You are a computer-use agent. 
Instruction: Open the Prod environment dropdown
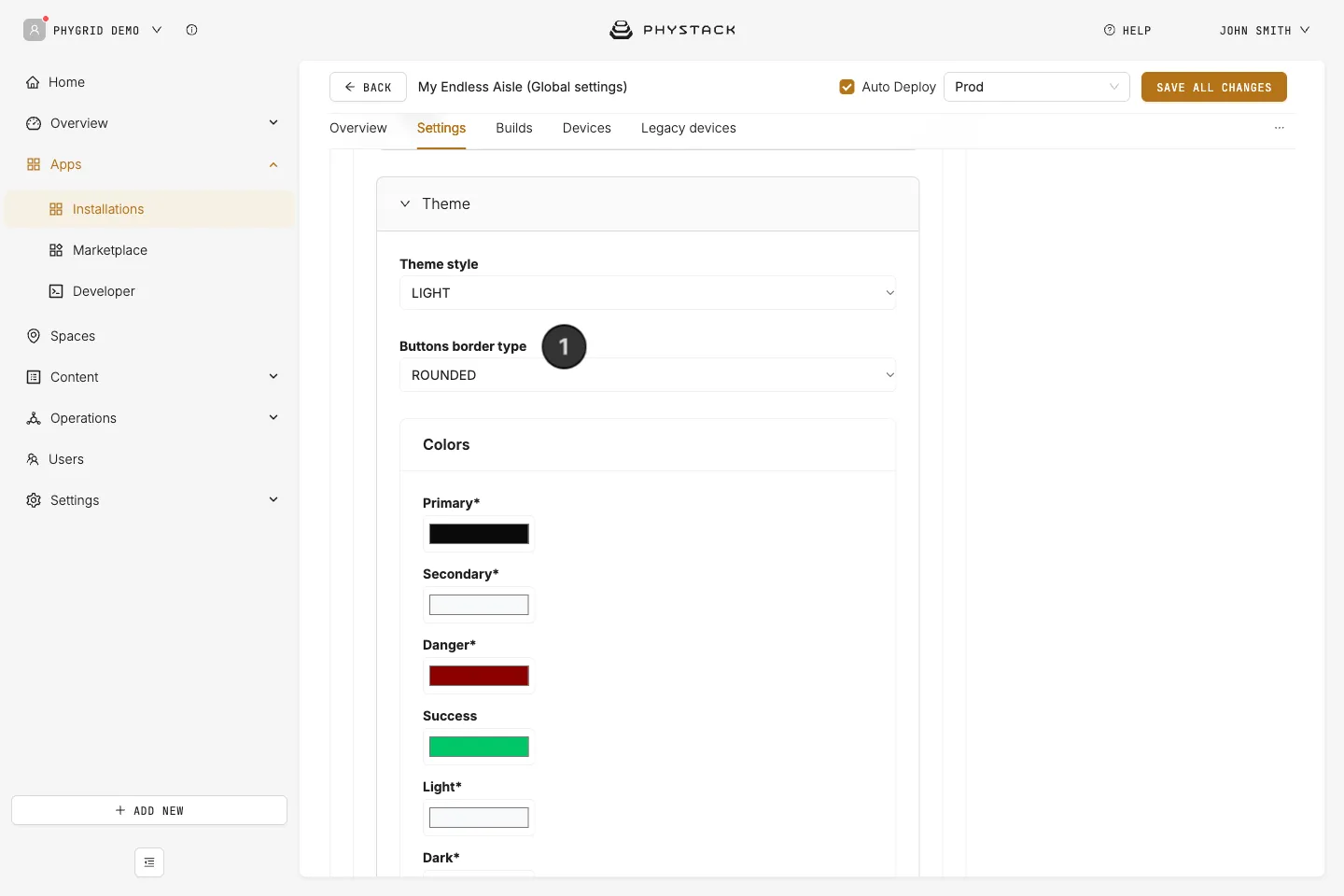click(x=1037, y=87)
